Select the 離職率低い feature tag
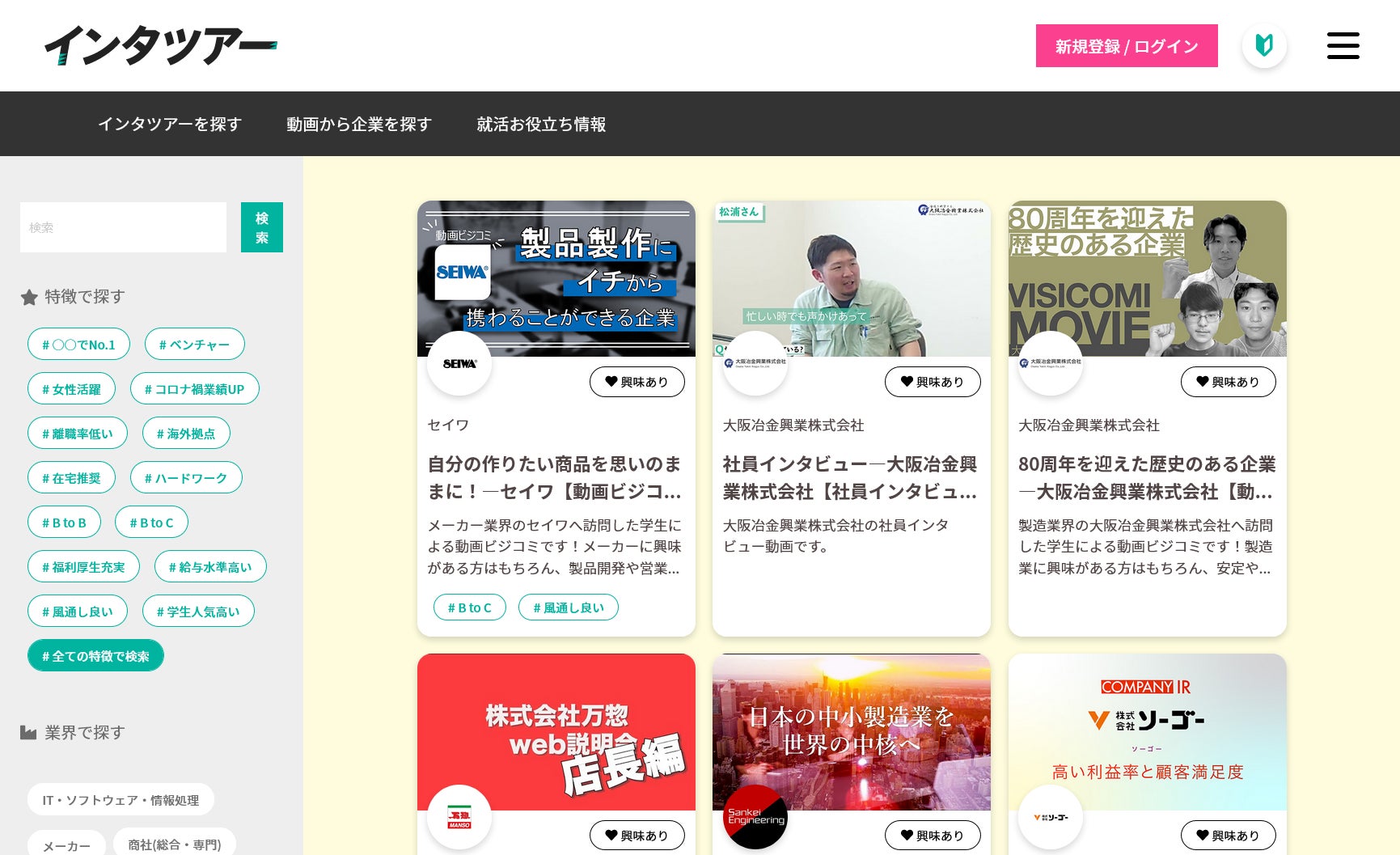Image resolution: width=1400 pixels, height=855 pixels. tap(78, 434)
